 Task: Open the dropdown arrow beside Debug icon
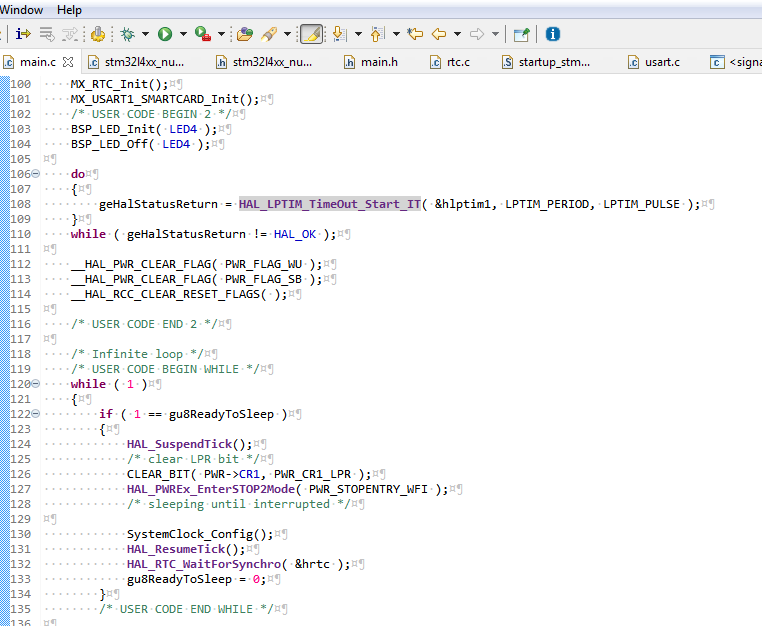(145, 34)
